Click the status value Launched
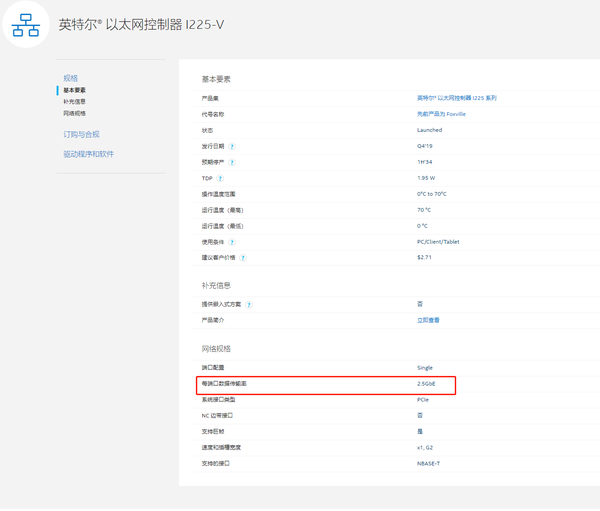 tap(429, 131)
